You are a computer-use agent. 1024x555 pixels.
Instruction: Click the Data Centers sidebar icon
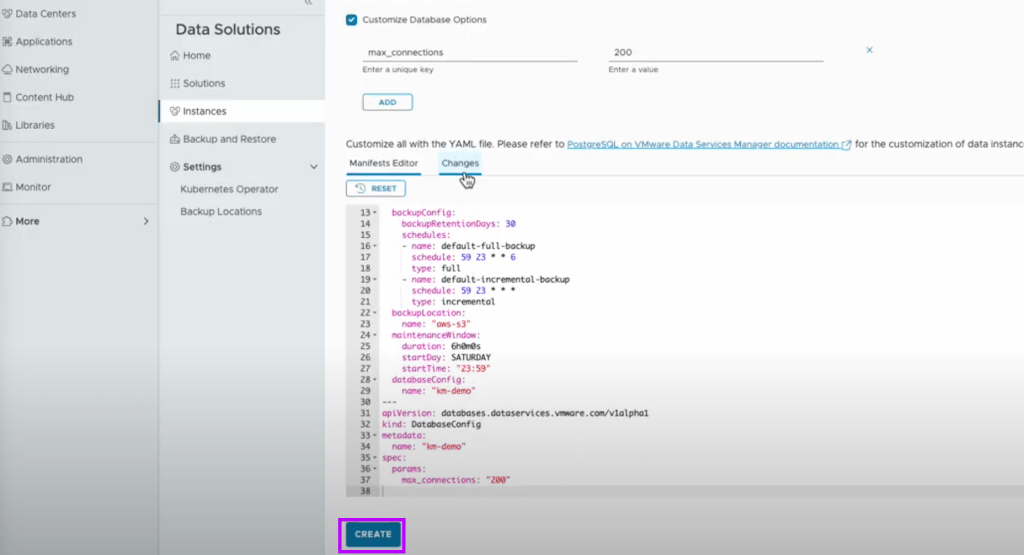8,14
